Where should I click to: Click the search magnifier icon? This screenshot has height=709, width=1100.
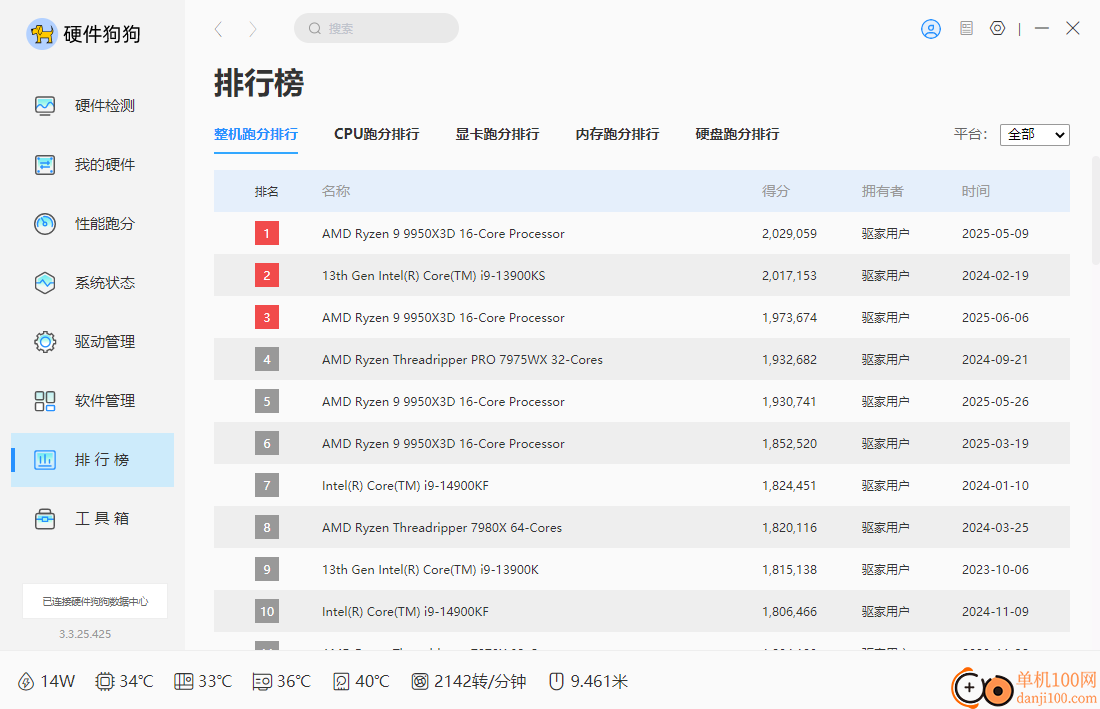click(315, 29)
